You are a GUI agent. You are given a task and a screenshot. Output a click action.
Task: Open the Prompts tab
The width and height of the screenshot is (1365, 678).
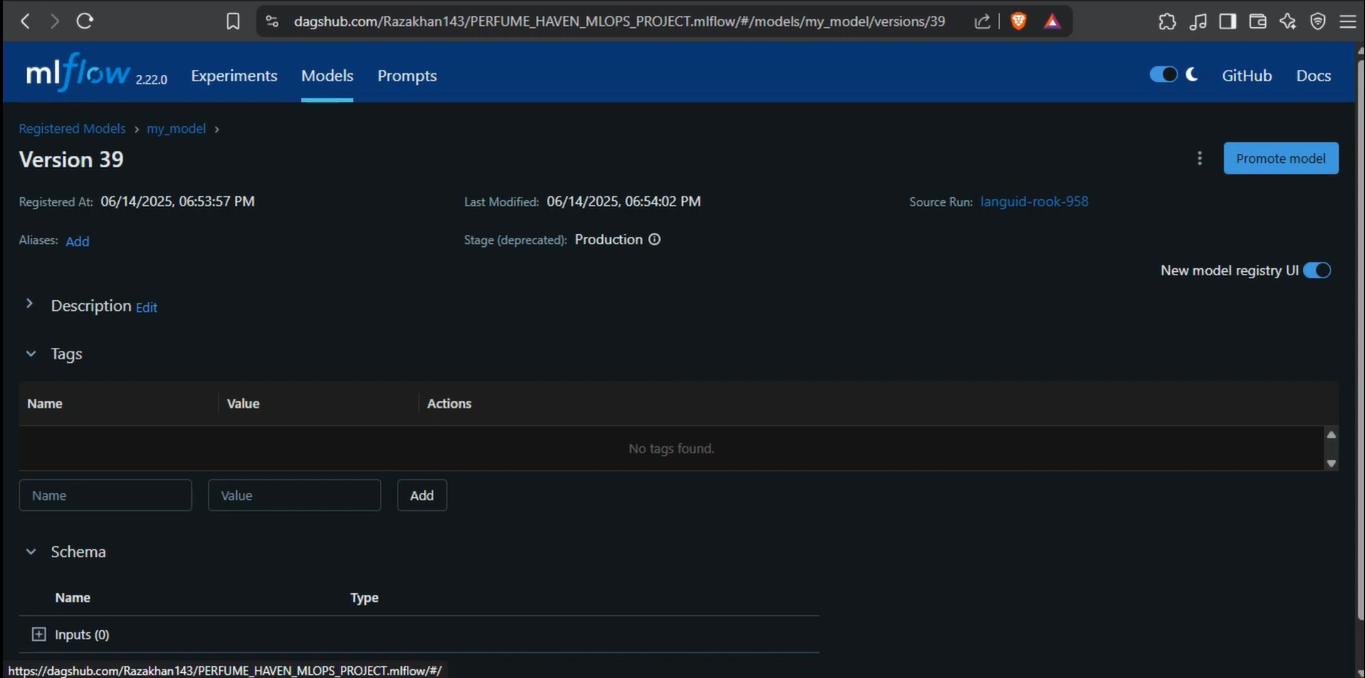407,76
